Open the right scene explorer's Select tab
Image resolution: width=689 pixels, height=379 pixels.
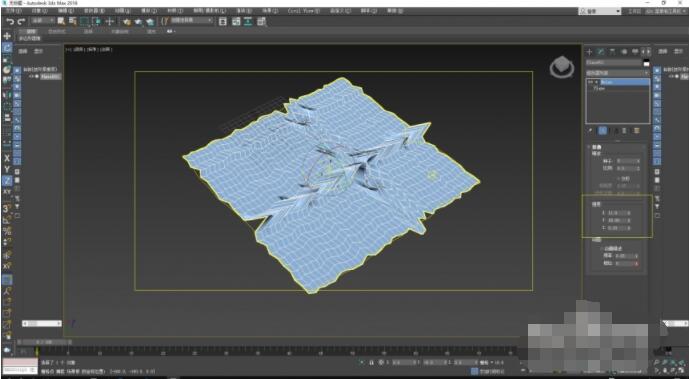(662, 51)
